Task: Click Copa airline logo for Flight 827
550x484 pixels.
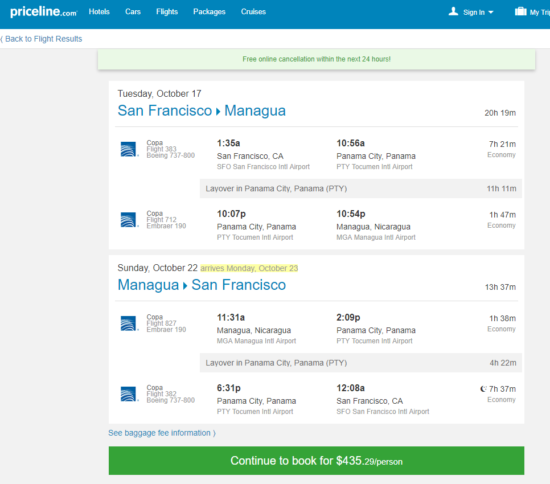Action: point(129,323)
